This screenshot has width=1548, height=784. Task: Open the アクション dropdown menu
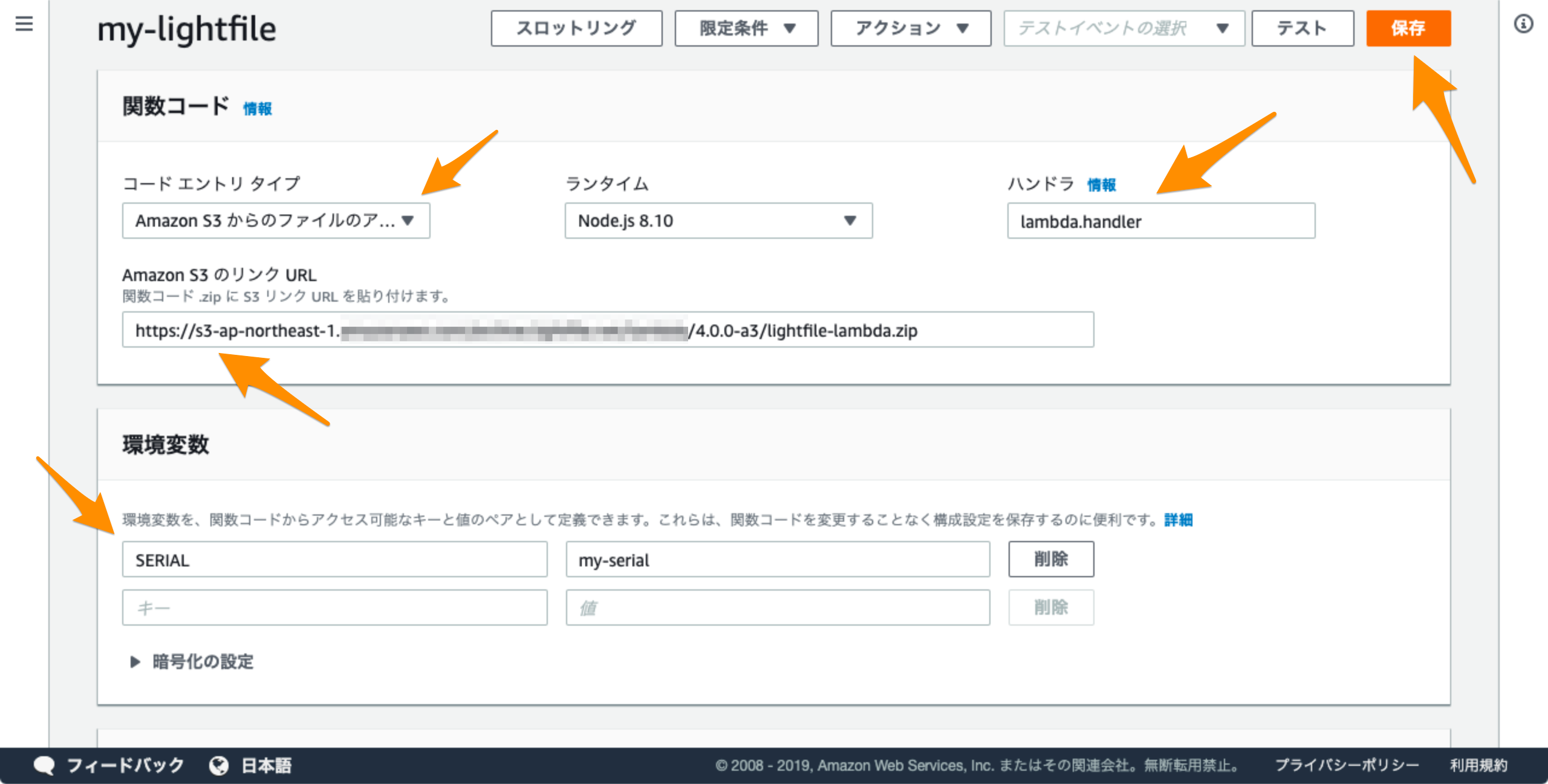click(911, 28)
